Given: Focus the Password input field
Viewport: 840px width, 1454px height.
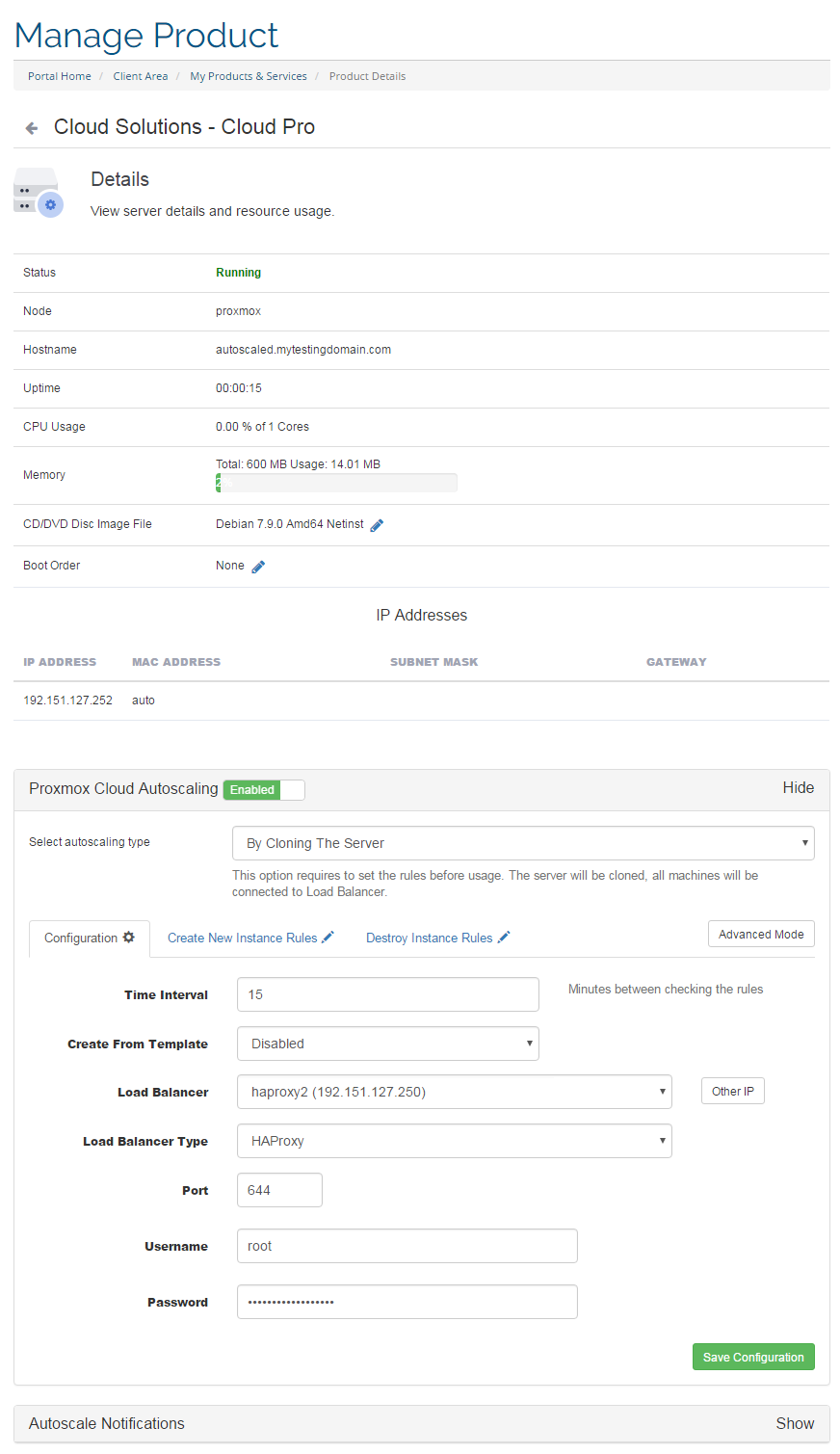Looking at the screenshot, I should [x=407, y=1302].
